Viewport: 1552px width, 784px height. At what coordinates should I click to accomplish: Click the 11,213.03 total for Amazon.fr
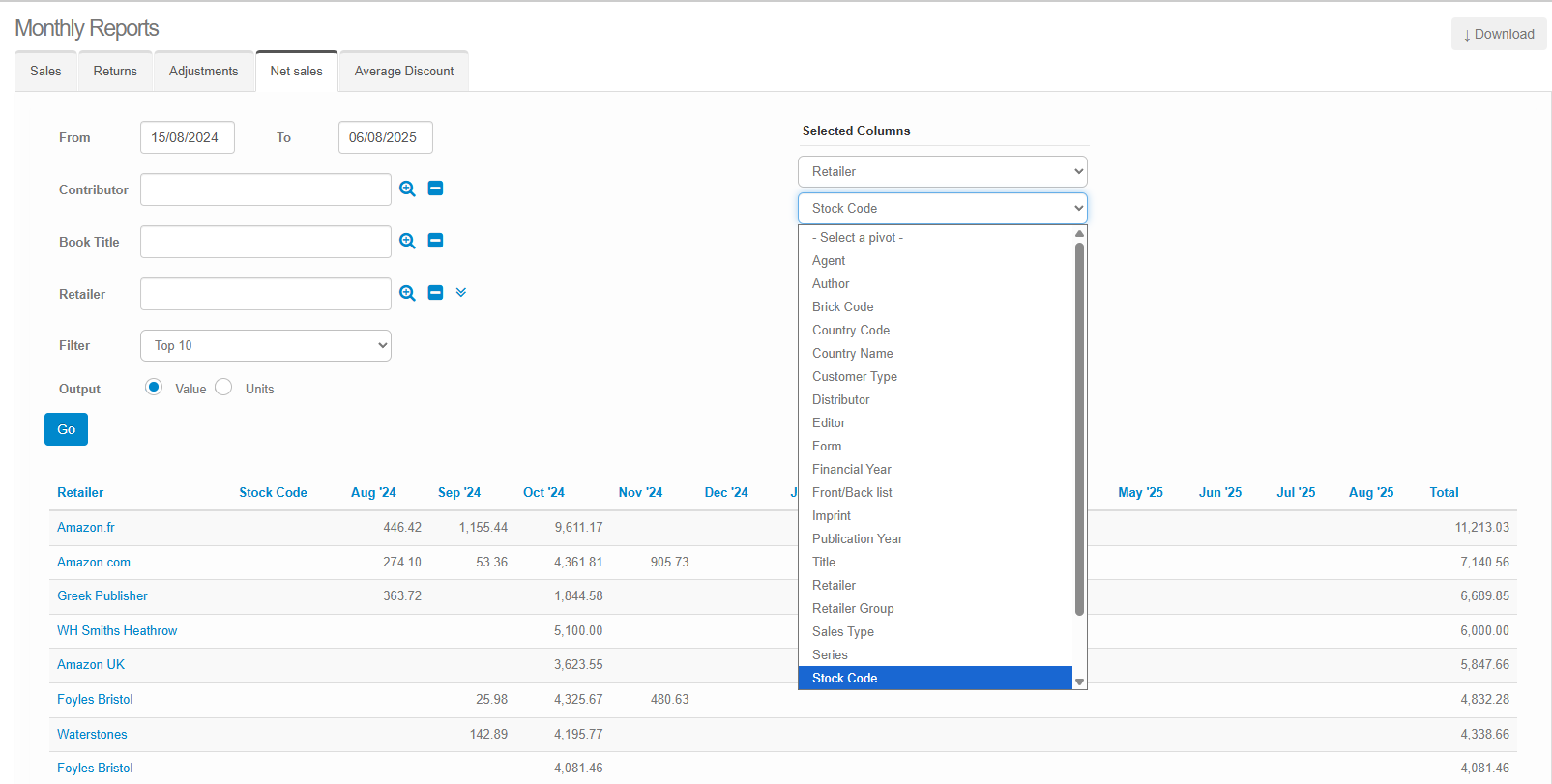click(1481, 527)
